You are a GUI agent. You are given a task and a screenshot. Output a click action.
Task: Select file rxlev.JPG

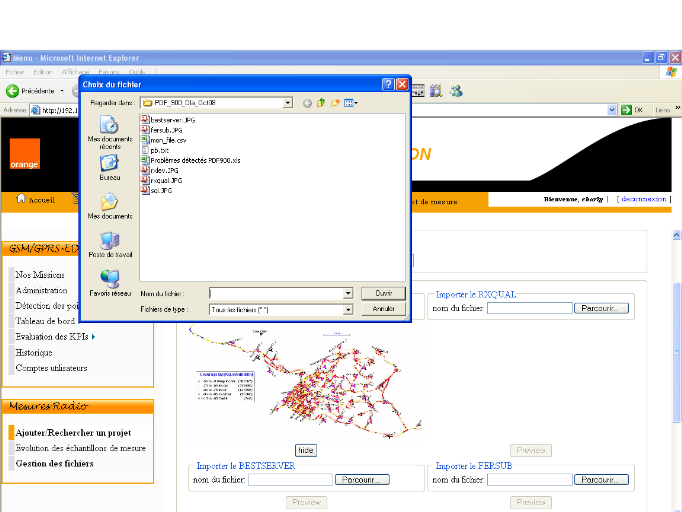(160, 170)
